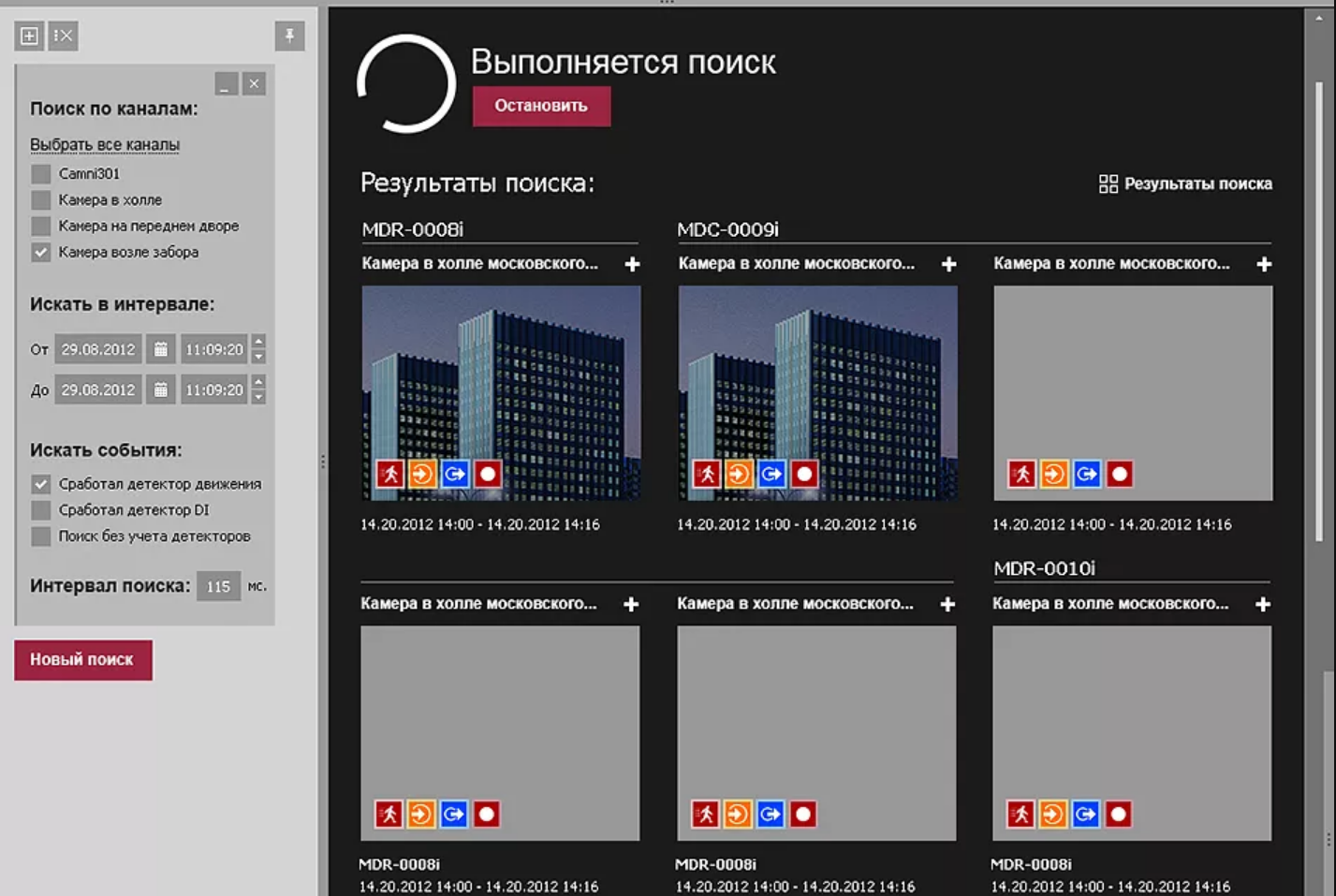Click orange entry icon on MDR-0008i building thumbnail

click(x=422, y=474)
